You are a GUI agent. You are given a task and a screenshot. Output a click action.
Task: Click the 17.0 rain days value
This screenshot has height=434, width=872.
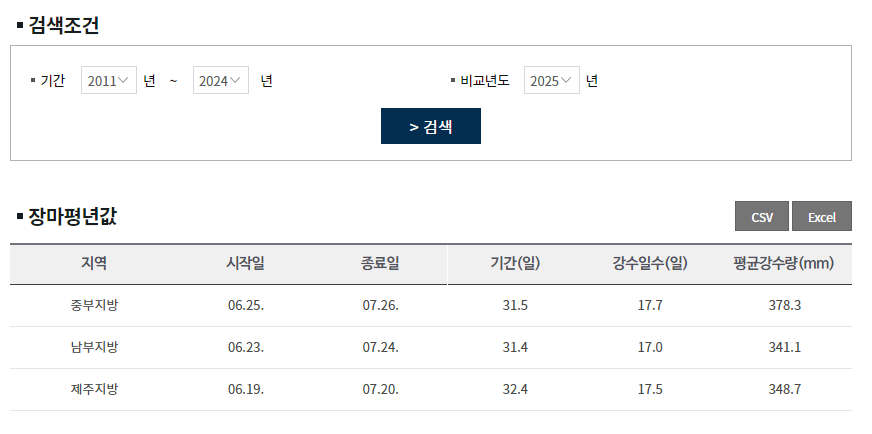(x=650, y=347)
